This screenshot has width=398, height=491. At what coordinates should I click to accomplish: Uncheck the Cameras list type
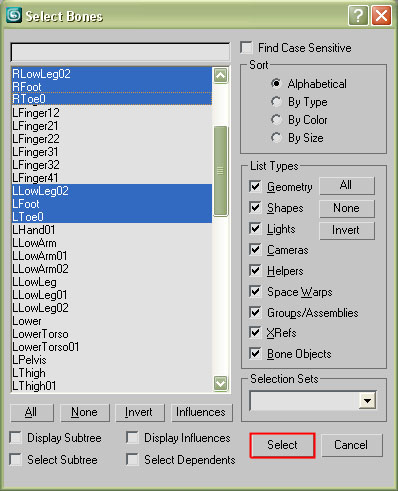pos(255,249)
